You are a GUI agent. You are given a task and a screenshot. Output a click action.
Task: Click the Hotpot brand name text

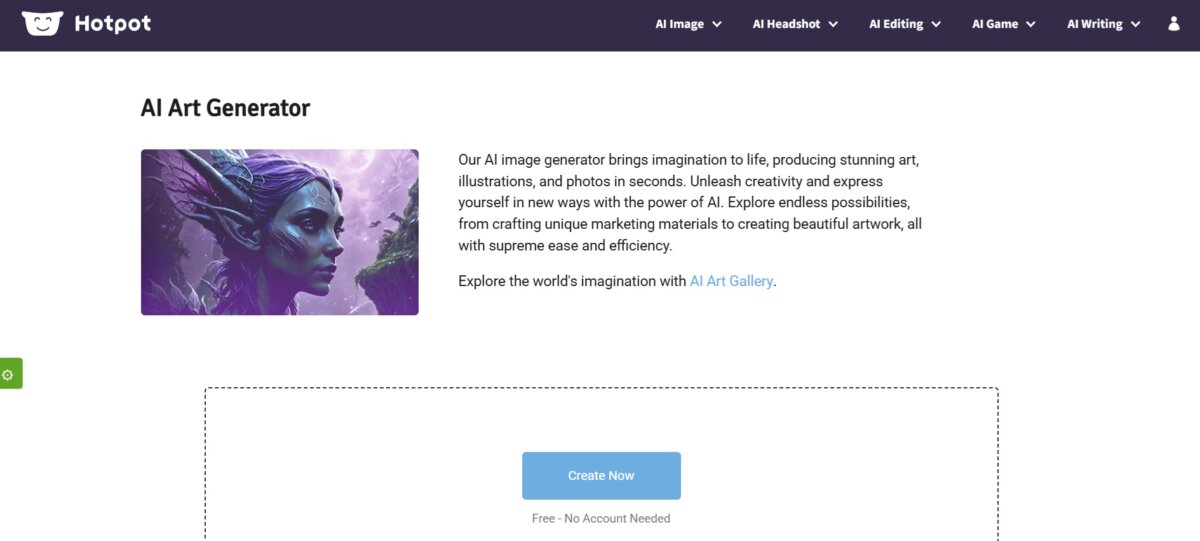pos(113,24)
